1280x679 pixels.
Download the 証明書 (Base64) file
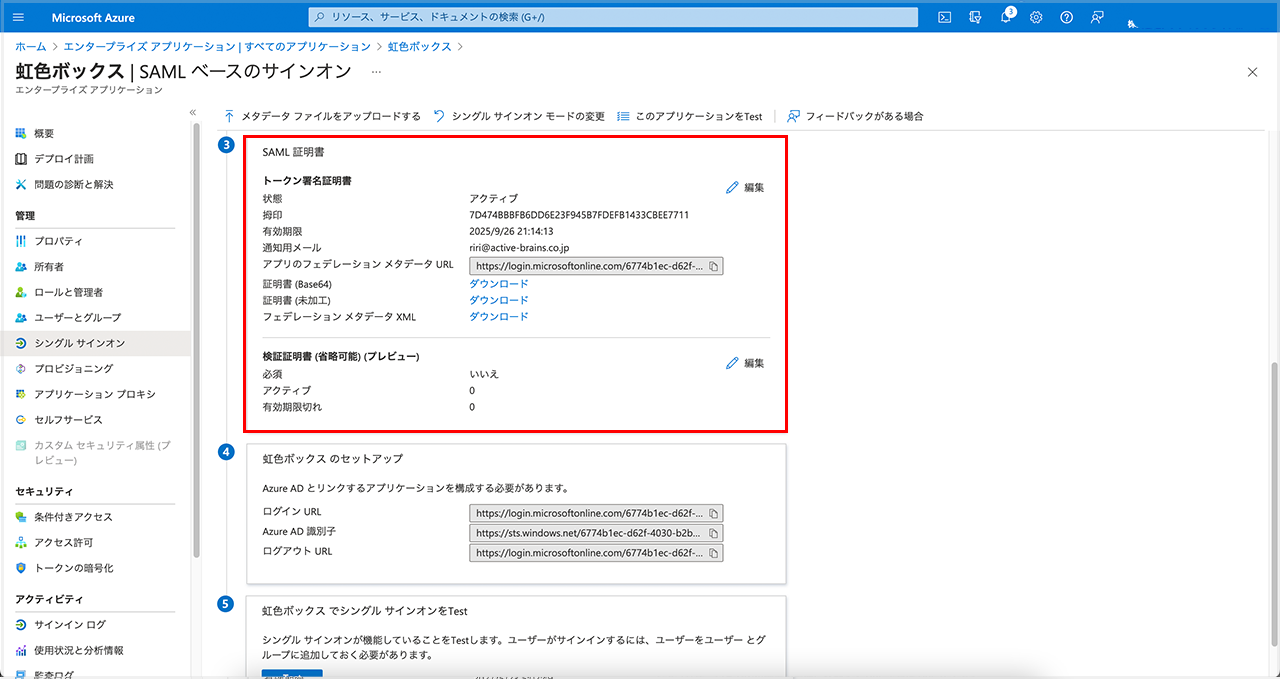point(499,284)
